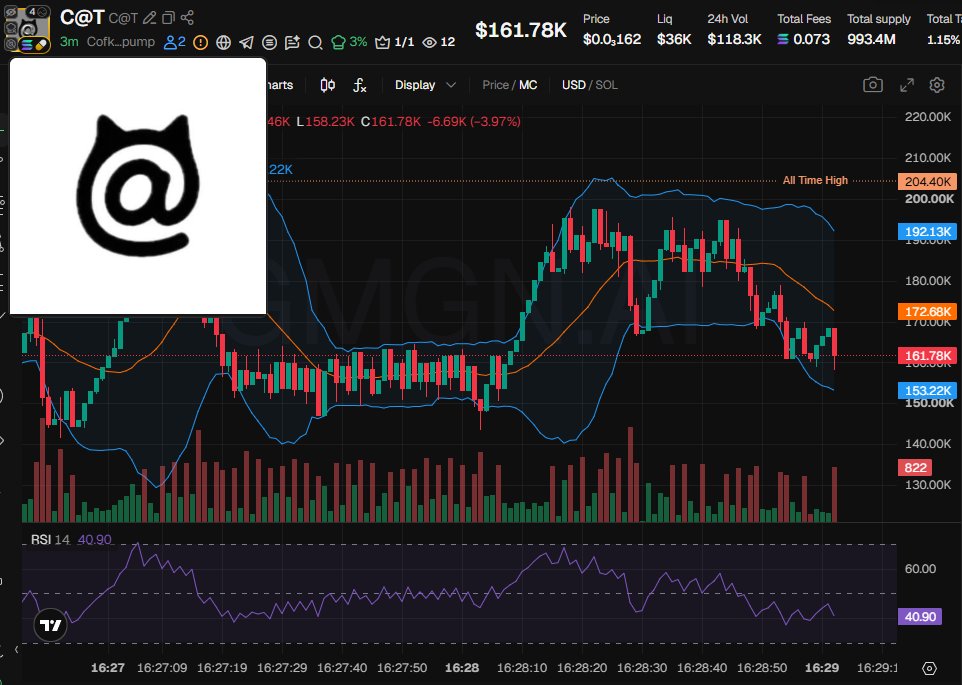Click the purple 40.90 RSI axis label
Screen dimensions: 962x685
pyautogui.click(x=920, y=616)
